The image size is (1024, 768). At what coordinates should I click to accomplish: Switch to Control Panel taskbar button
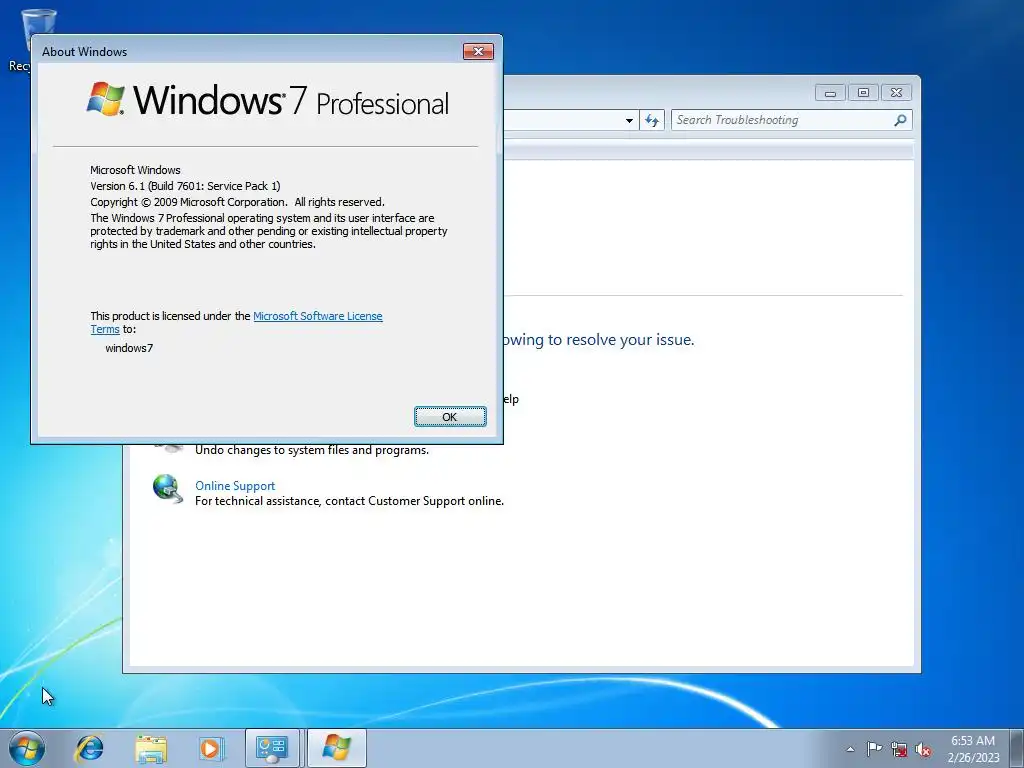coord(272,748)
